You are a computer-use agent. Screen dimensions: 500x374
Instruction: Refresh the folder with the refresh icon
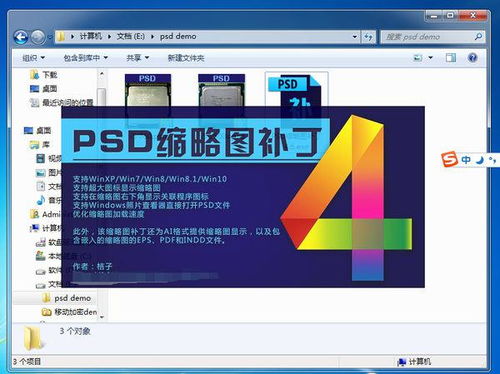[368, 37]
